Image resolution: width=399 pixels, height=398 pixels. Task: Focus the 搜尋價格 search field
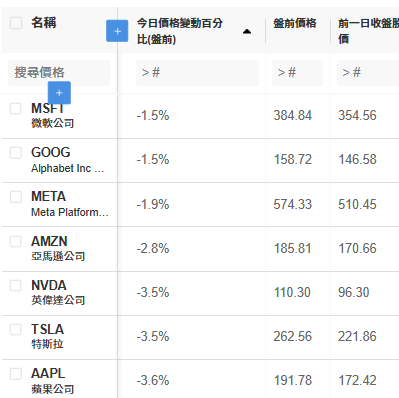click(59, 73)
